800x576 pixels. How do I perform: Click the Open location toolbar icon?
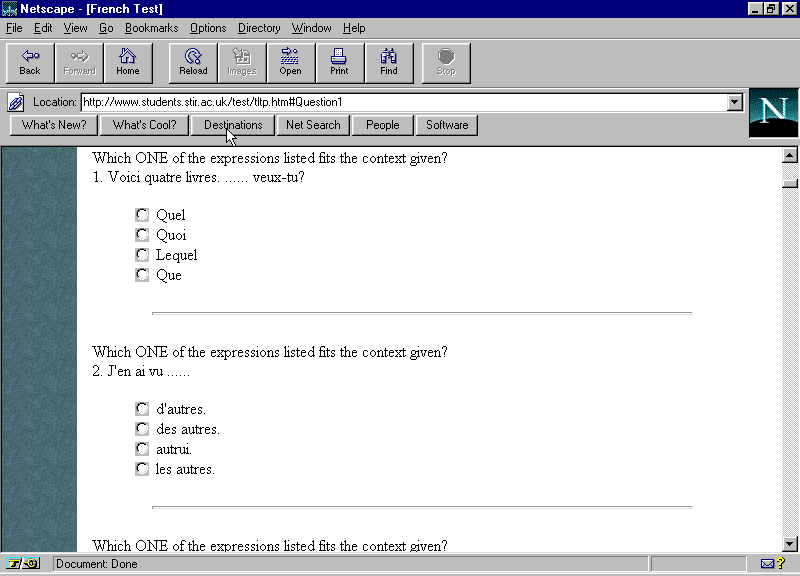[x=290, y=62]
